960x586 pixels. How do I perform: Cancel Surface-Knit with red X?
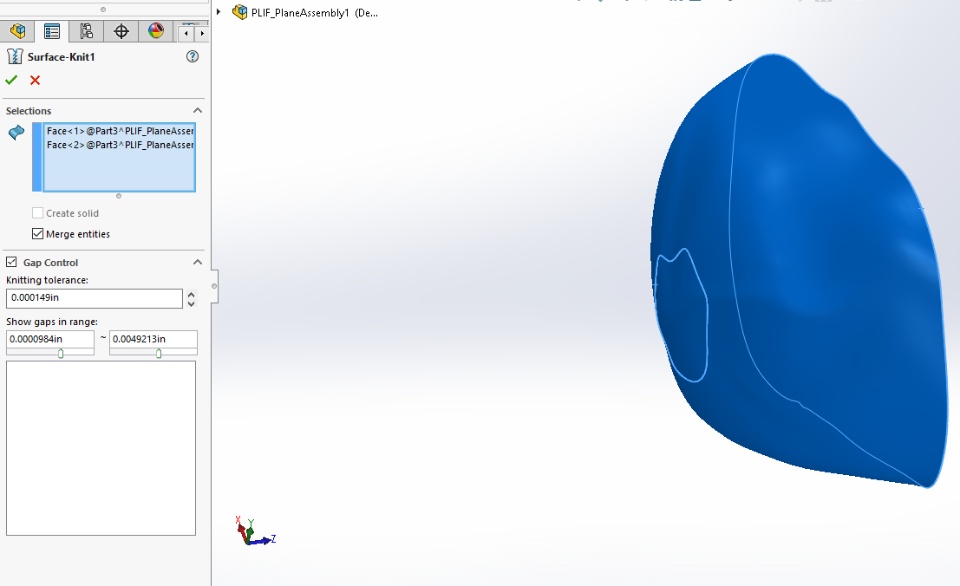[x=35, y=80]
